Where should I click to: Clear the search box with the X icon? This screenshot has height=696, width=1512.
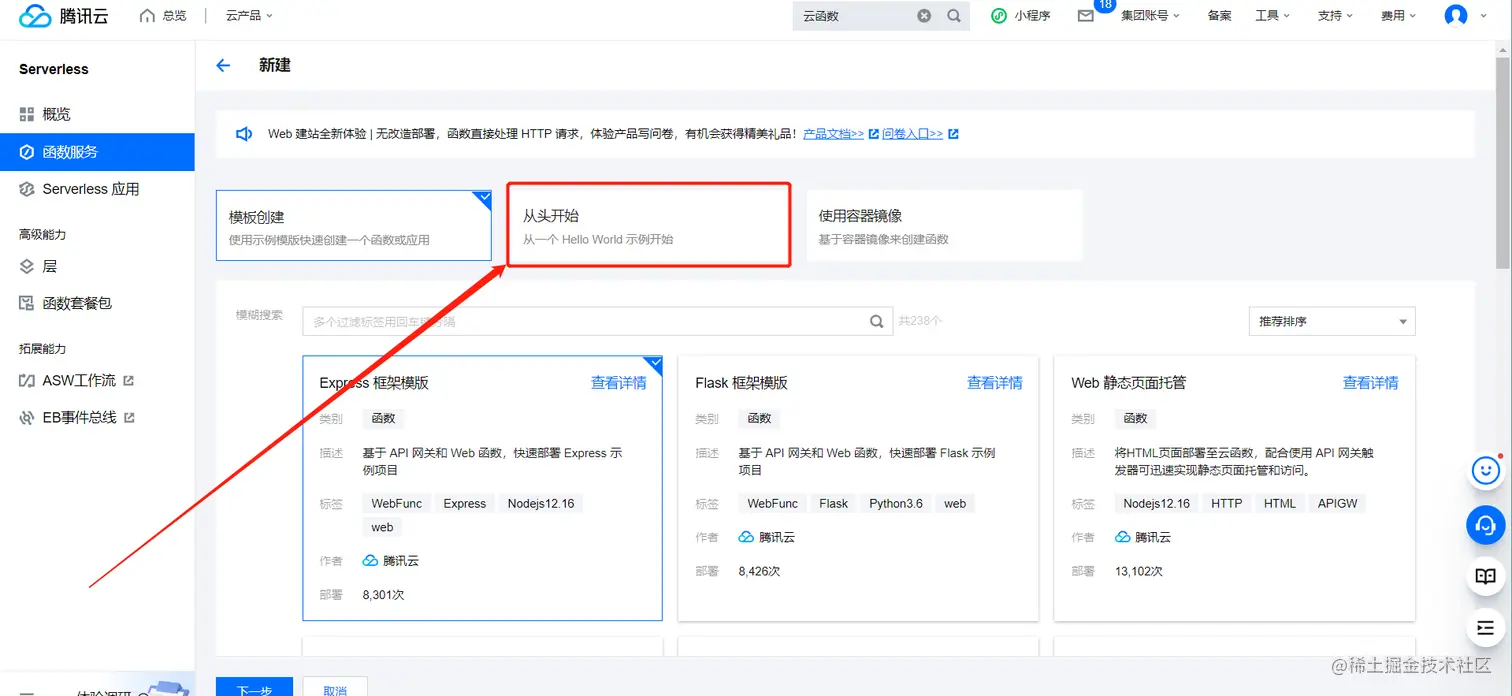coord(924,16)
